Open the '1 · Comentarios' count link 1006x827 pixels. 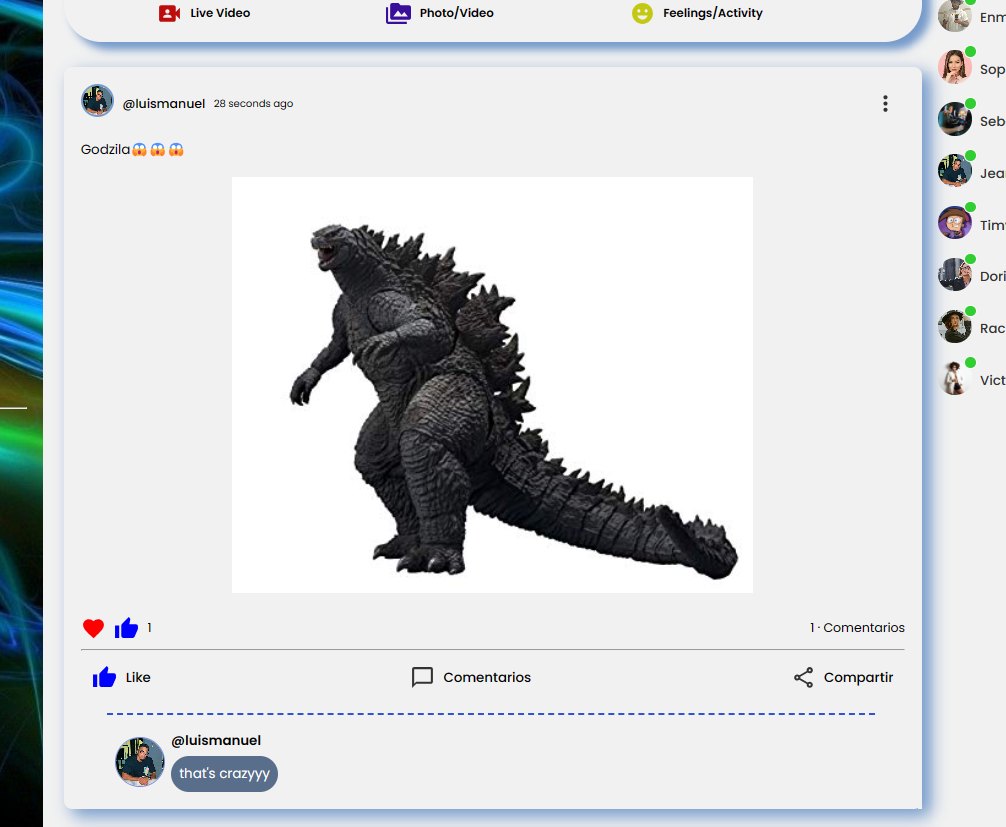[x=857, y=627]
